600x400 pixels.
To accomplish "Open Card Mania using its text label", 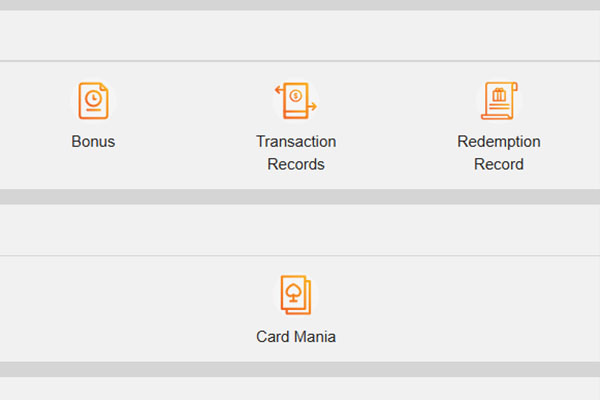I will pyautogui.click(x=296, y=337).
